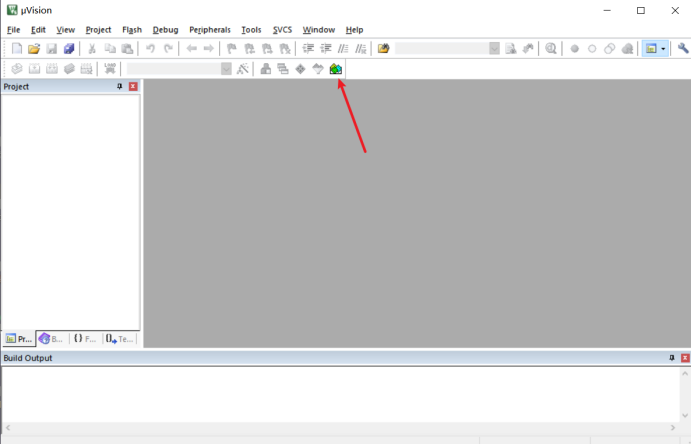Image resolution: width=692 pixels, height=444 pixels.
Task: Switch to the Project (Pr...) tab
Action: (19, 339)
